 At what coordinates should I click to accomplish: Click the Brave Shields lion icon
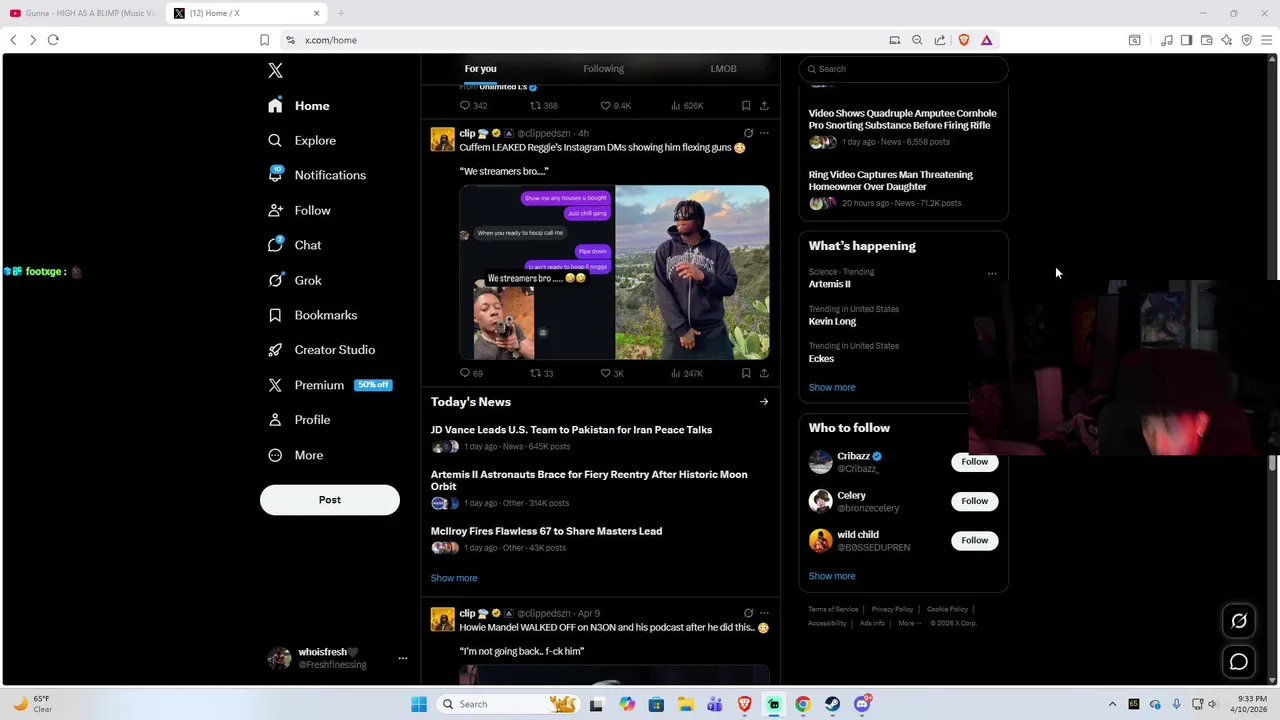pos(964,40)
